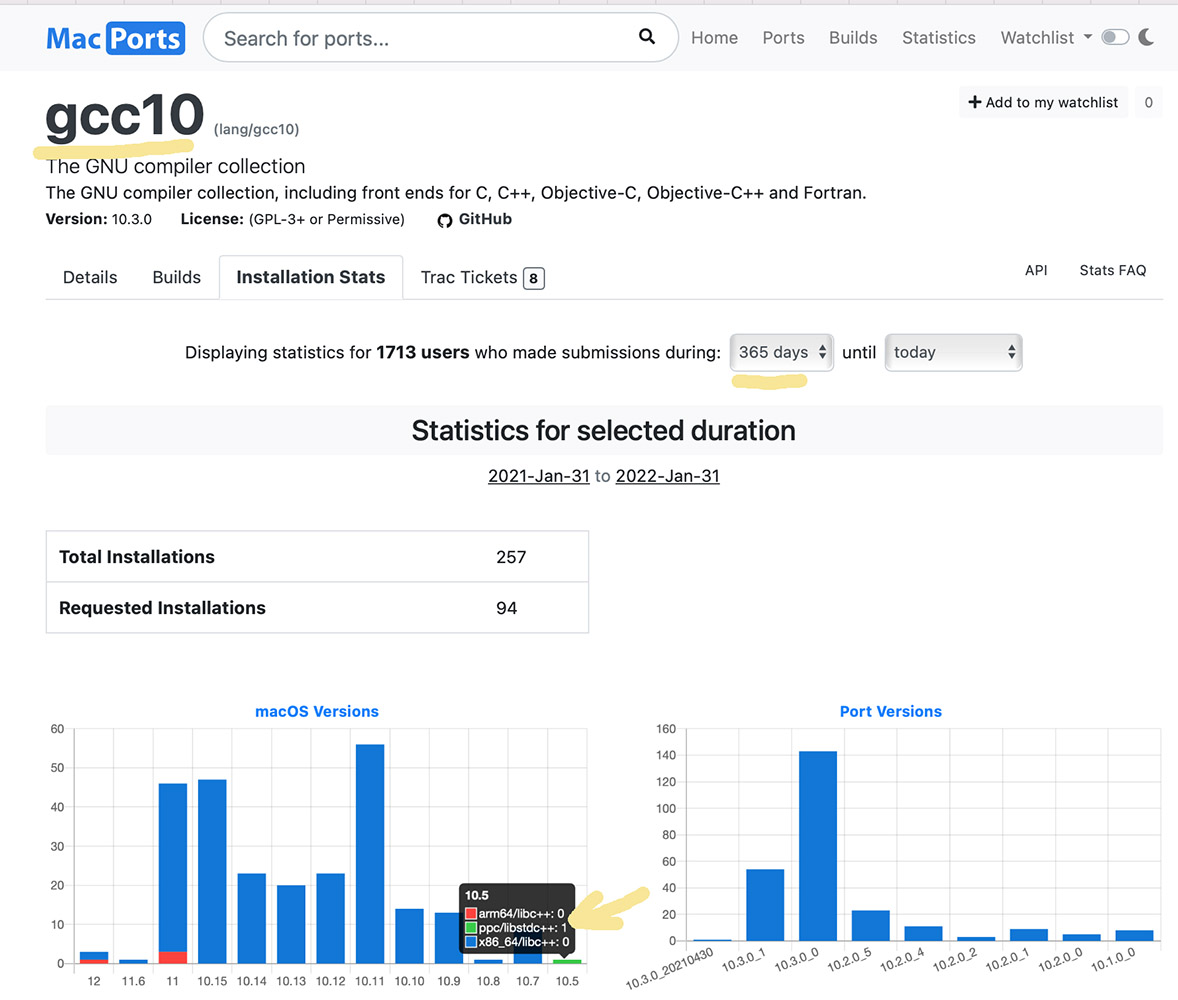Viewport: 1178px width, 1000px height.
Task: Click the (lang/gcc10) category text
Action: 256,129
